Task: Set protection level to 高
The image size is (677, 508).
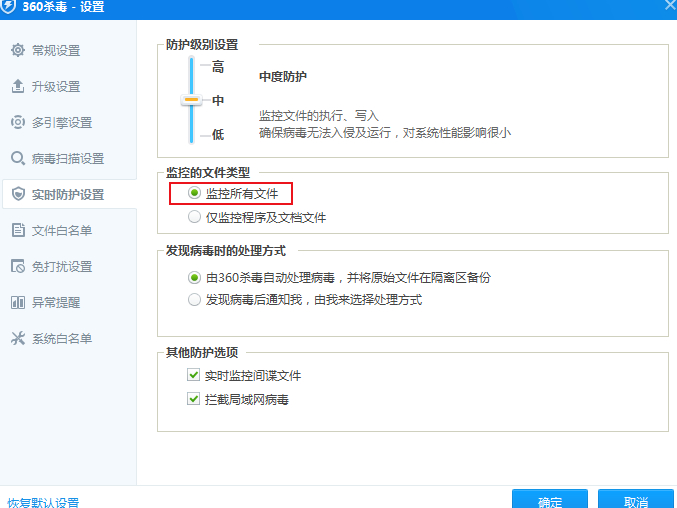Action: (218, 67)
